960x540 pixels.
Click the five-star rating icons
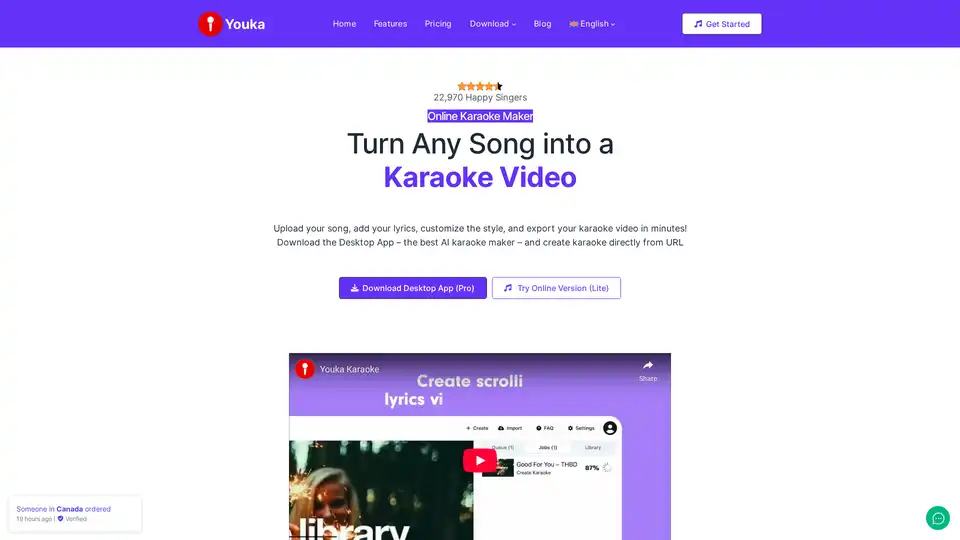(480, 86)
